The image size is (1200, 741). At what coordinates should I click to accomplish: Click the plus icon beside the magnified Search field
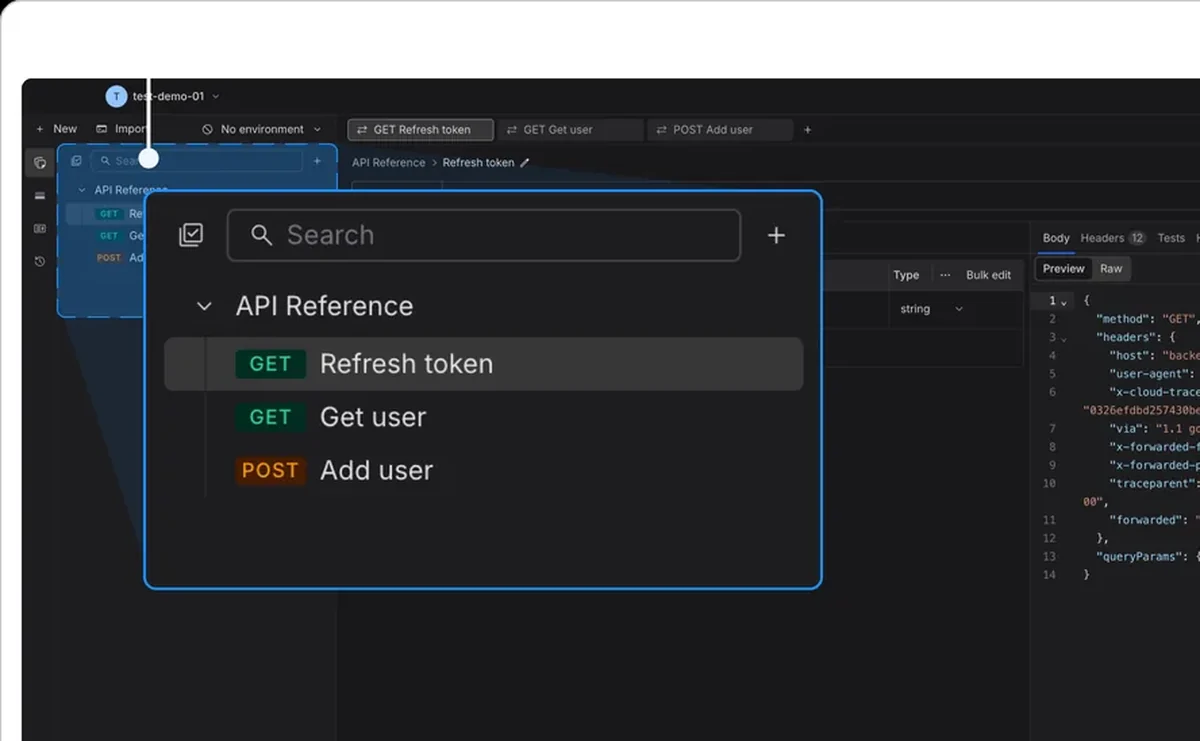pyautogui.click(x=776, y=235)
